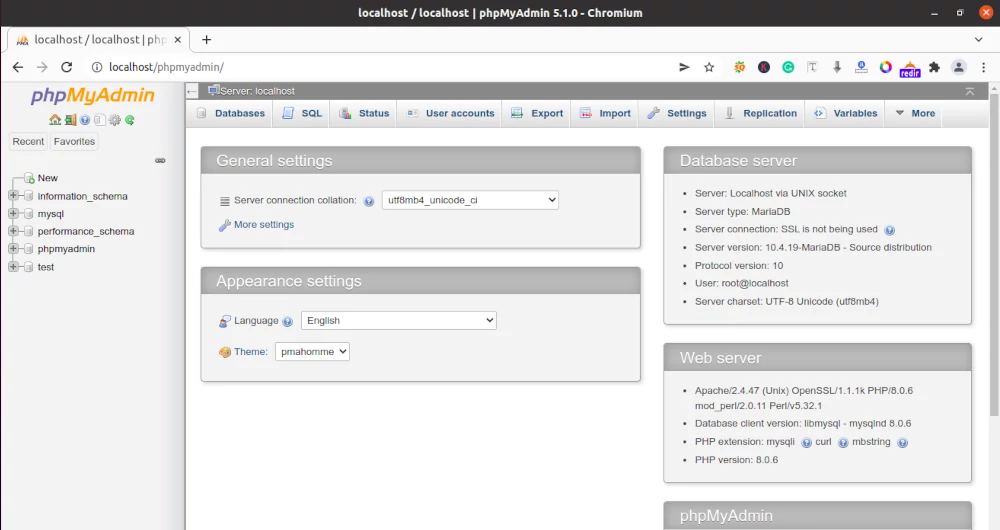Click help icon next to mbstring extension
The image size is (1000, 530).
[902, 443]
